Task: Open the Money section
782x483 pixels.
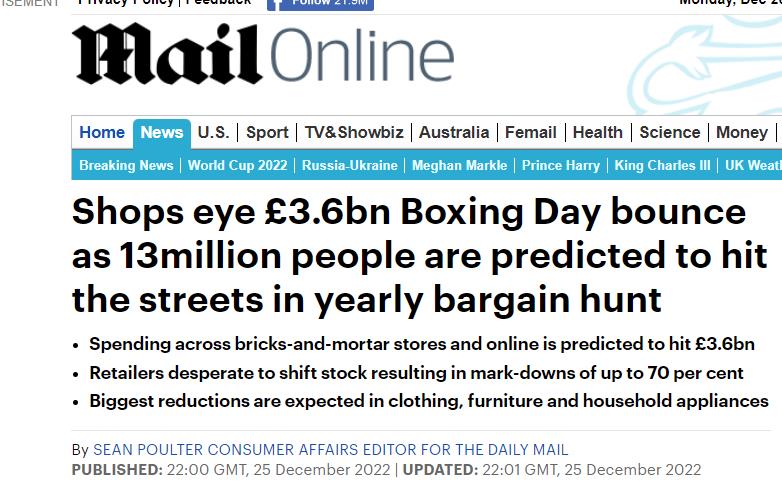Action: 742,132
